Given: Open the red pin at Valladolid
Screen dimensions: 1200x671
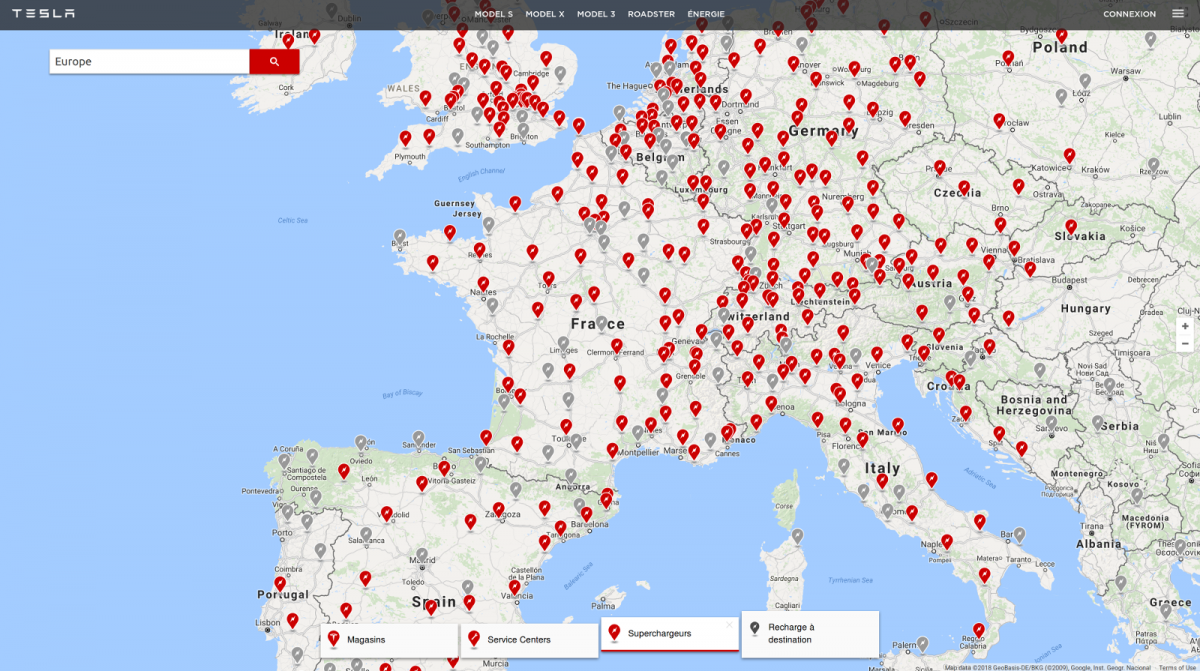Looking at the screenshot, I should [x=387, y=514].
